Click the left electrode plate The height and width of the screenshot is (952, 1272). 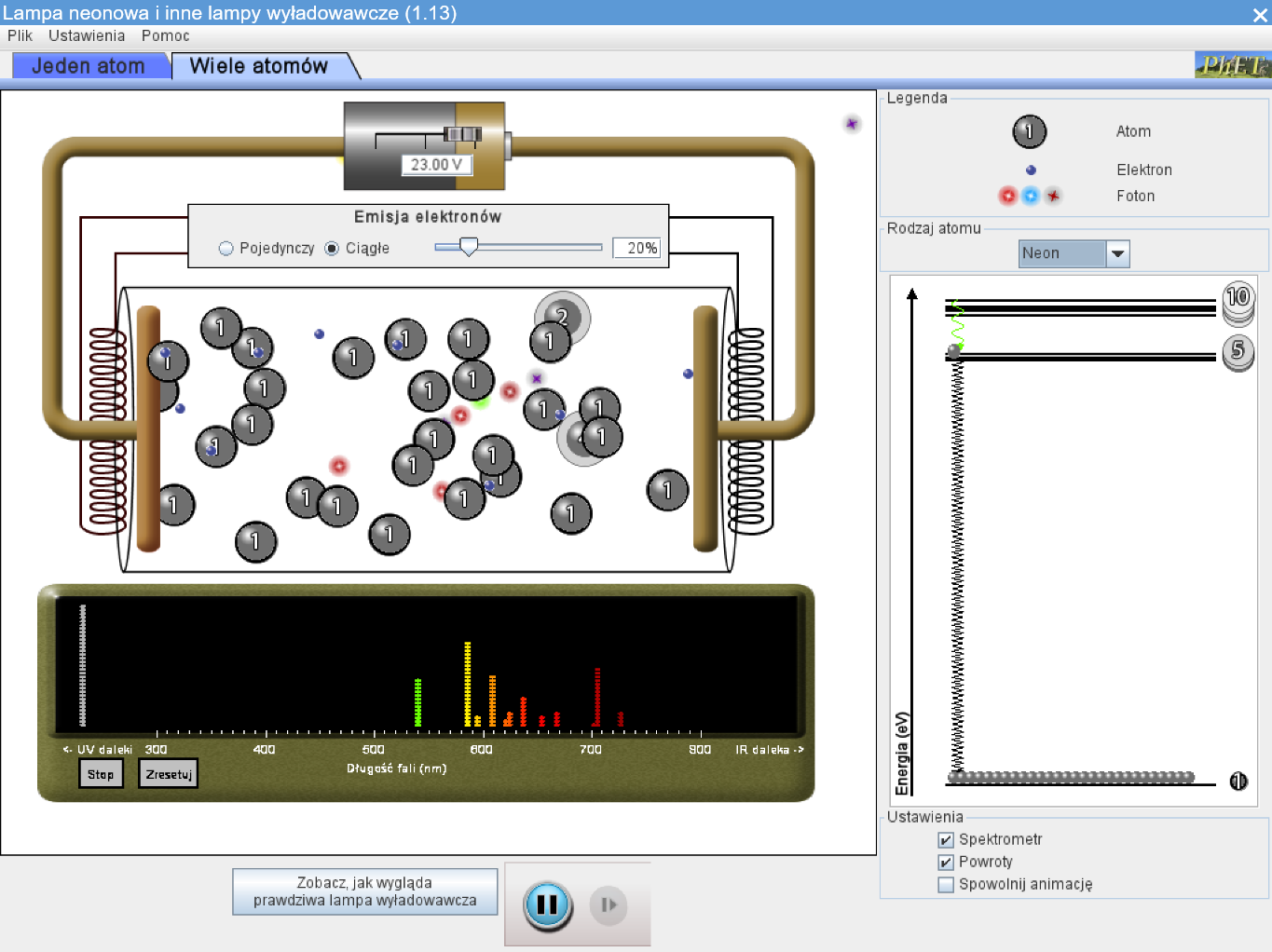(x=149, y=428)
